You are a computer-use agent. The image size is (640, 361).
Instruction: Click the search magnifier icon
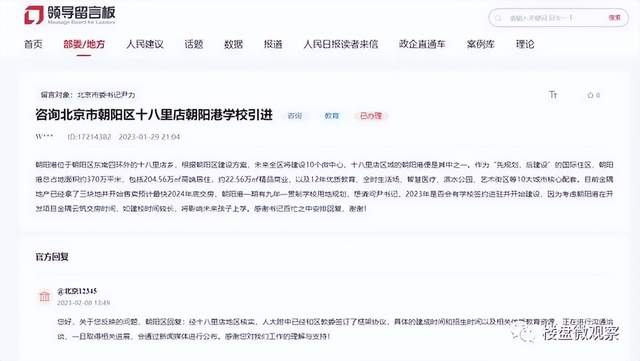498,18
